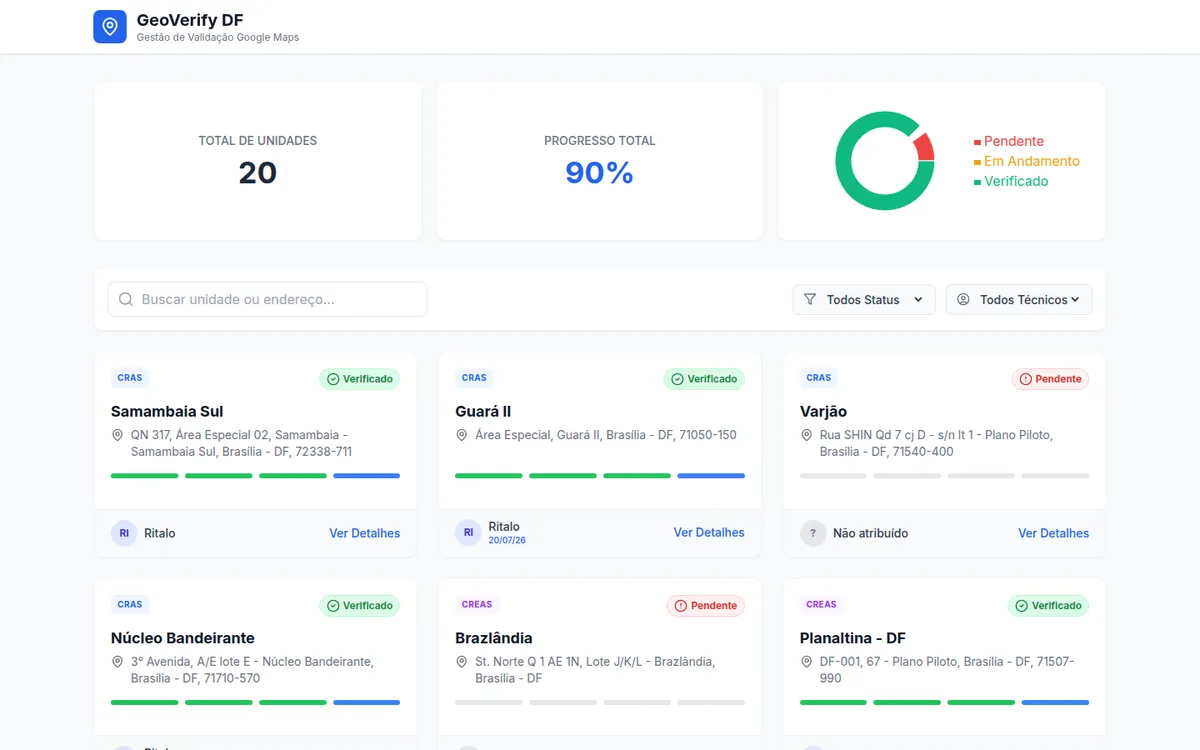Click the user circle icon beside Todos Técnicos
Image resolution: width=1200 pixels, height=750 pixels.
click(963, 299)
